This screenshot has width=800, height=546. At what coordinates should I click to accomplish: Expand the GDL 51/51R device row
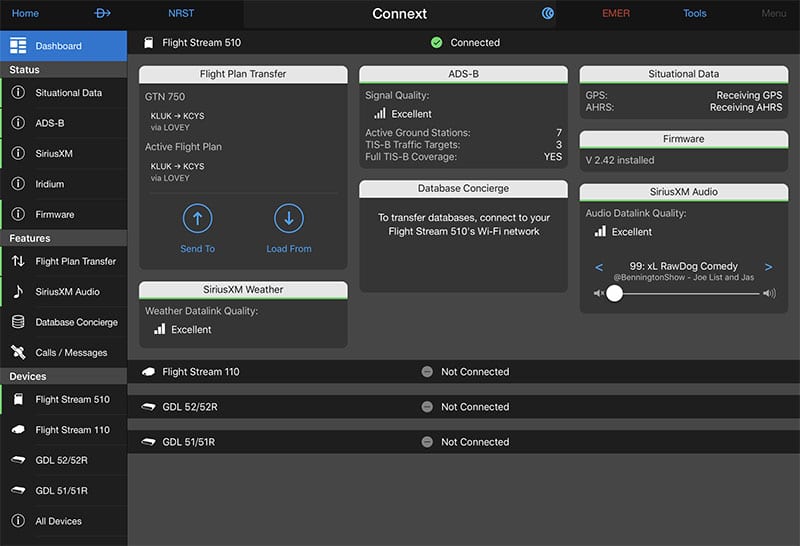463,442
